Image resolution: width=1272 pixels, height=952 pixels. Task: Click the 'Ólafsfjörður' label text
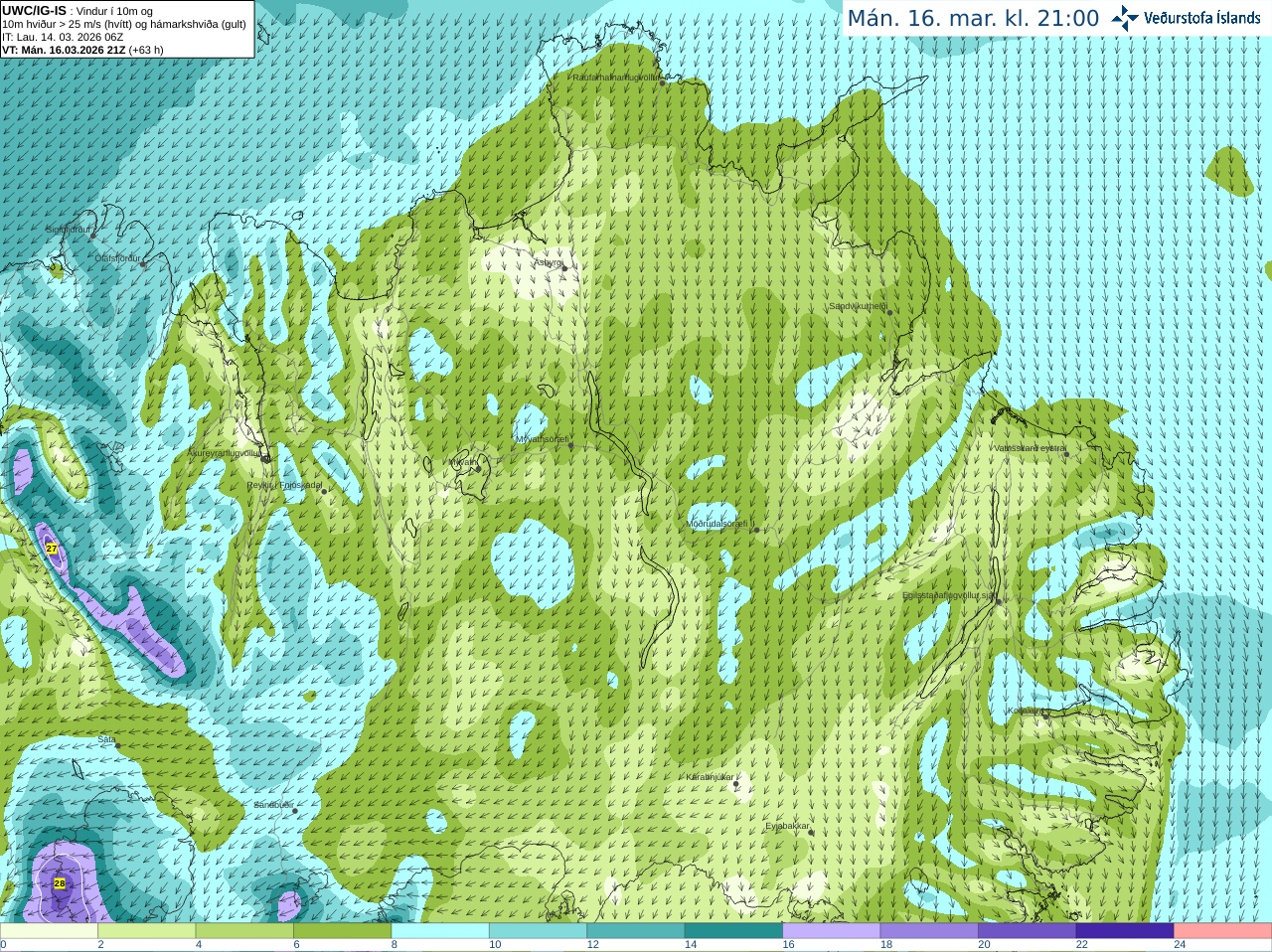[x=118, y=258]
